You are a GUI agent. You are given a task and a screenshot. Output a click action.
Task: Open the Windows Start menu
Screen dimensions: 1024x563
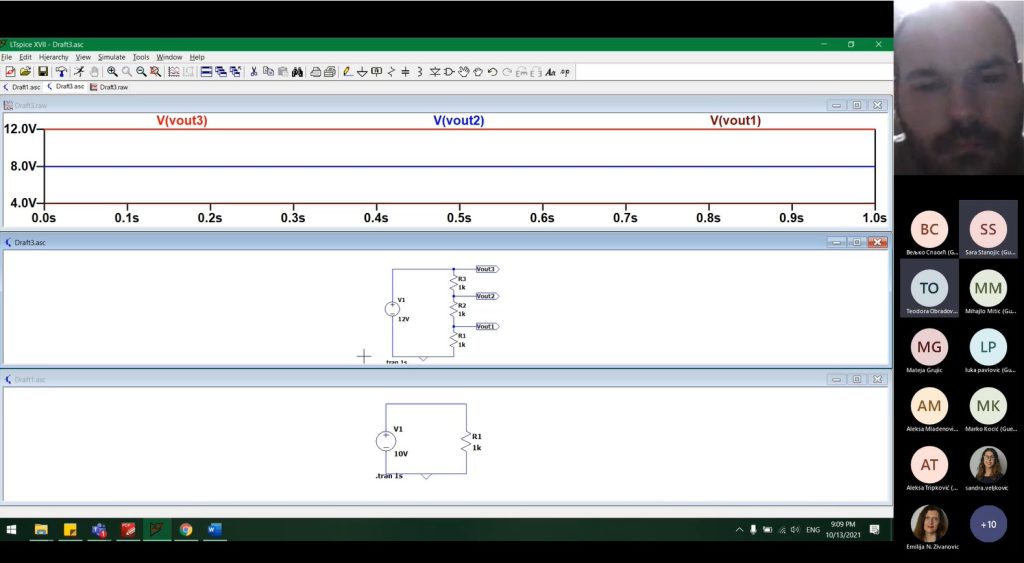[12, 530]
